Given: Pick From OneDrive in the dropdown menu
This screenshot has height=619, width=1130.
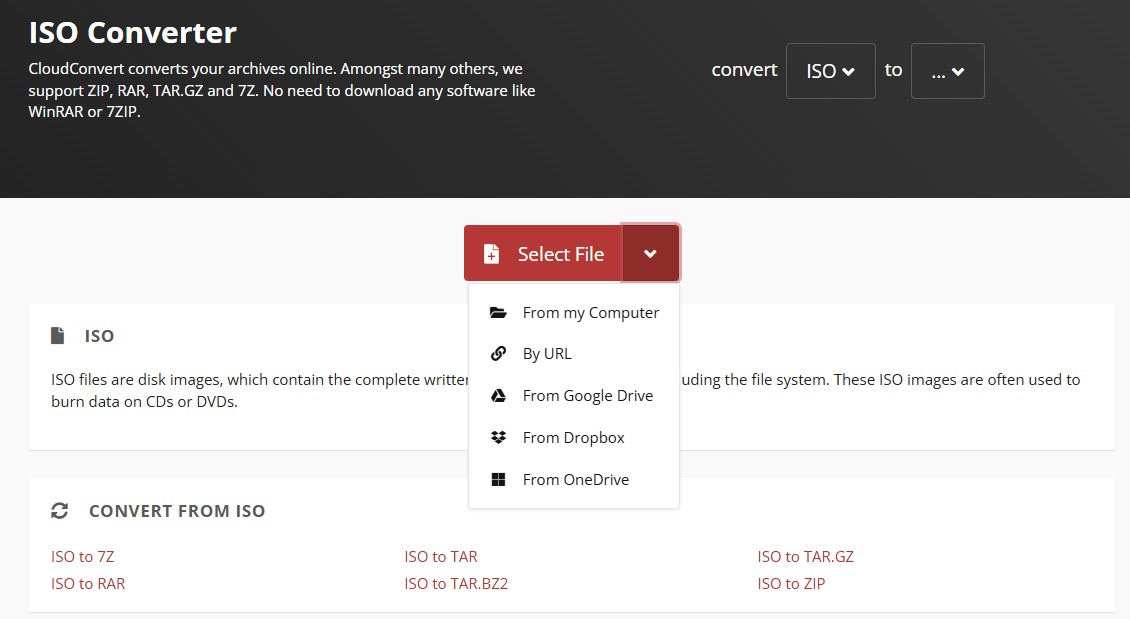Looking at the screenshot, I should point(576,479).
